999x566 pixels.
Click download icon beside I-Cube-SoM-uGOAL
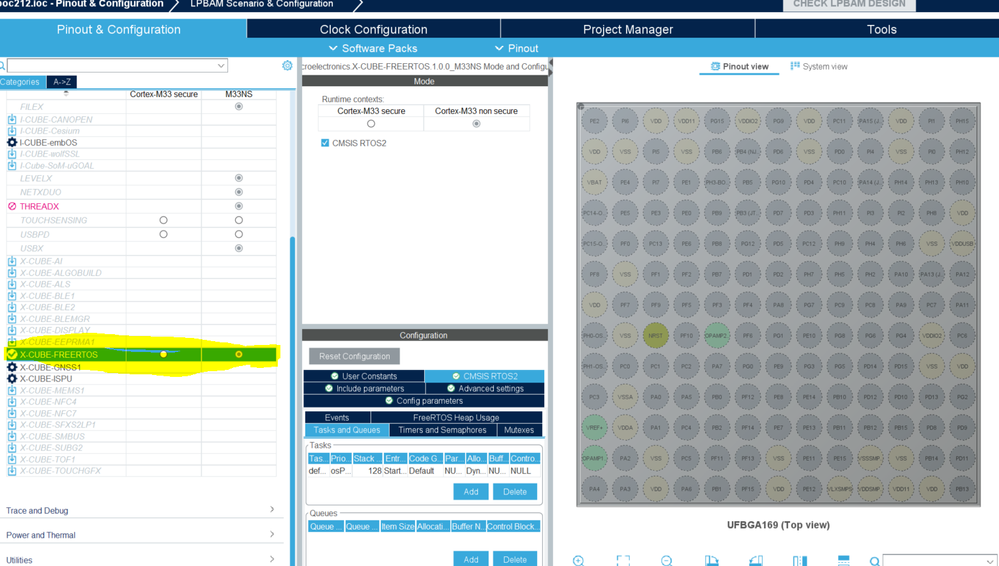[x=11, y=165]
